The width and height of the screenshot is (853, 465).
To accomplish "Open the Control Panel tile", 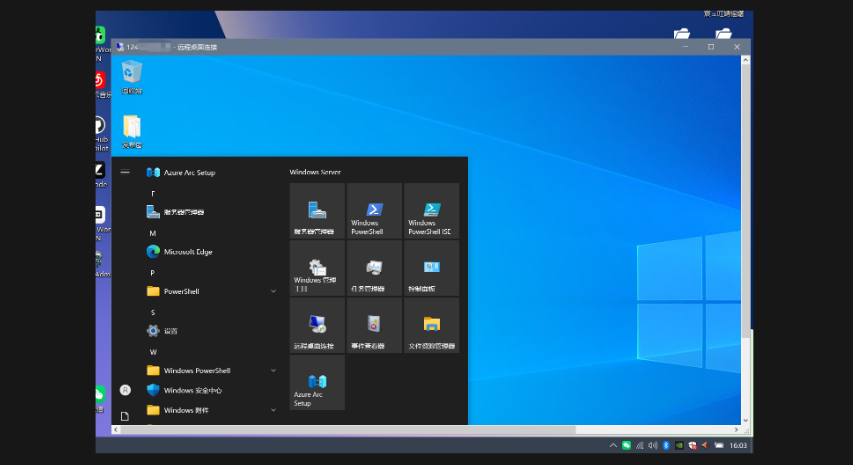I will [x=431, y=268].
